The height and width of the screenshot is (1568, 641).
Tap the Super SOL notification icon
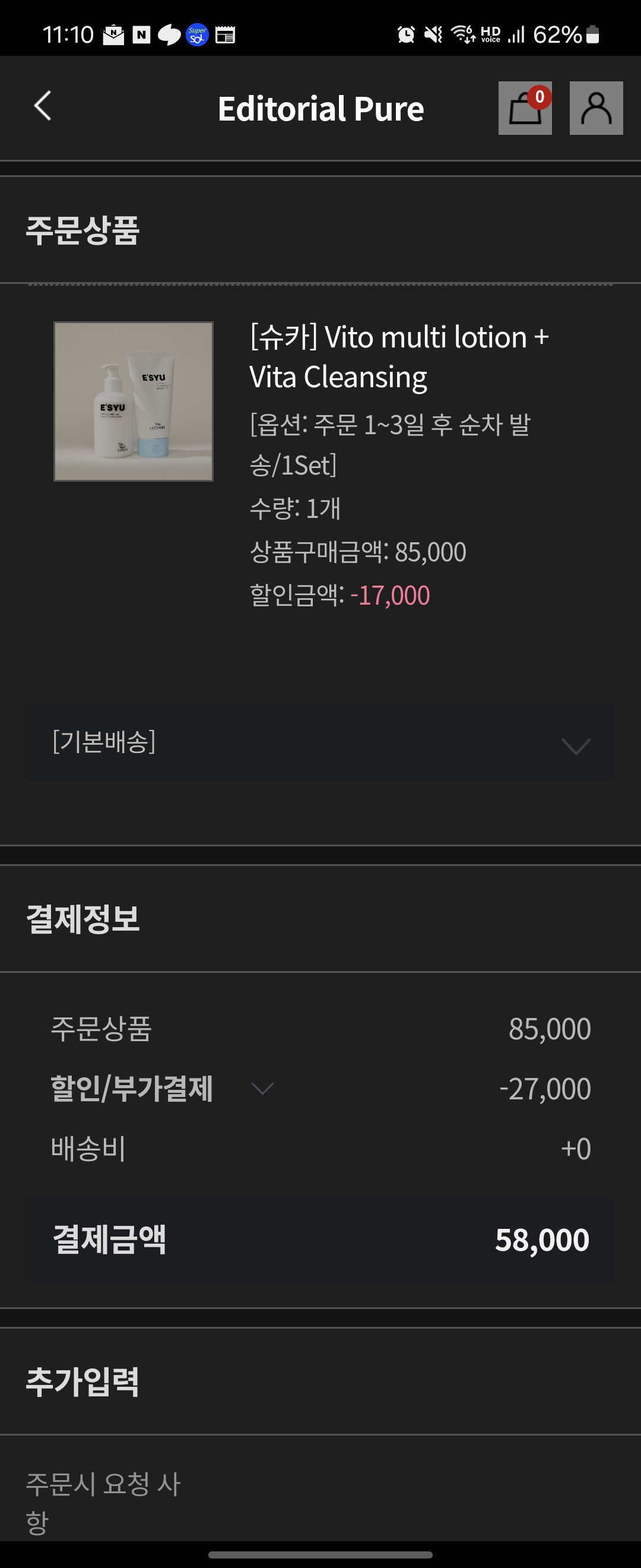pos(197,34)
